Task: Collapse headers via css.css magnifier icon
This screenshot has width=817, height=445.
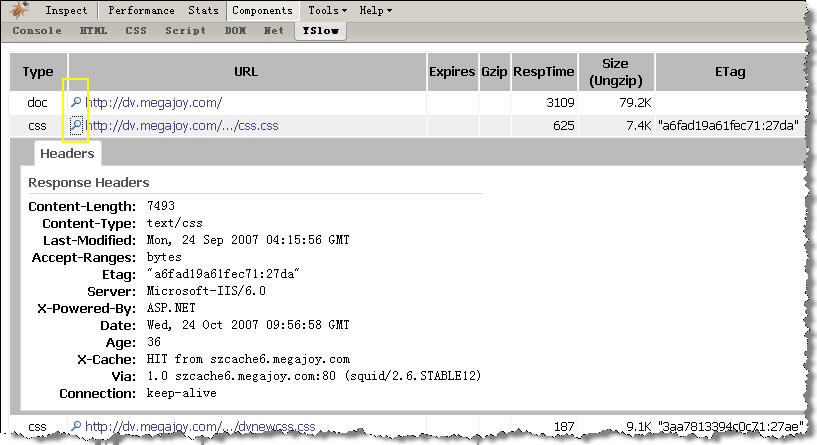Action: tap(76, 125)
